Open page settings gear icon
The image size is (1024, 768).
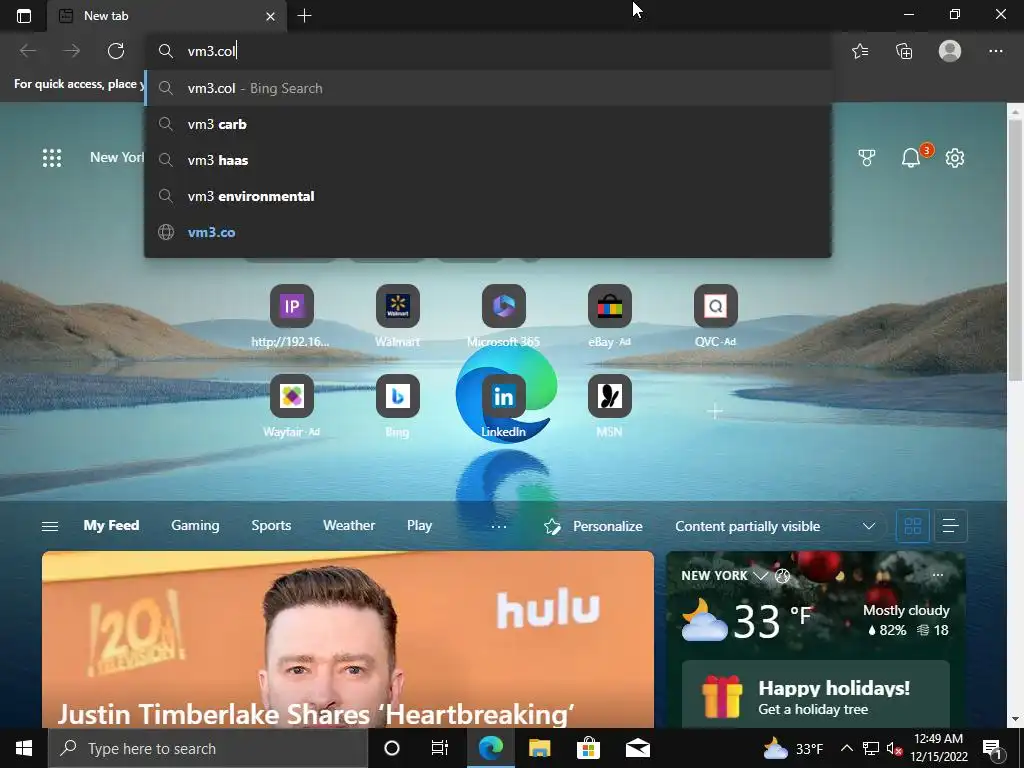click(x=955, y=158)
